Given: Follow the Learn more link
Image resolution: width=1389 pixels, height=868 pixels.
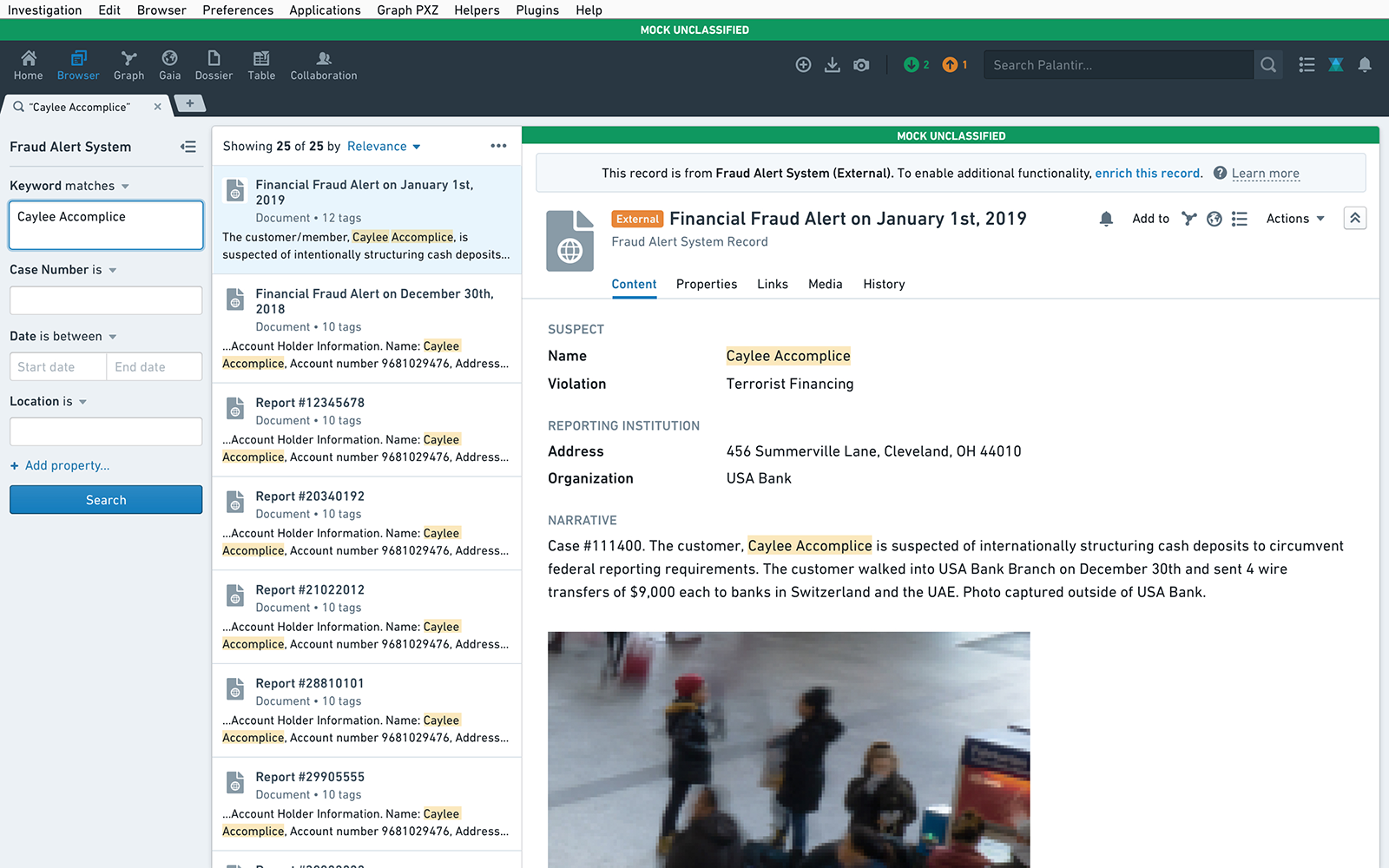Looking at the screenshot, I should [1266, 173].
